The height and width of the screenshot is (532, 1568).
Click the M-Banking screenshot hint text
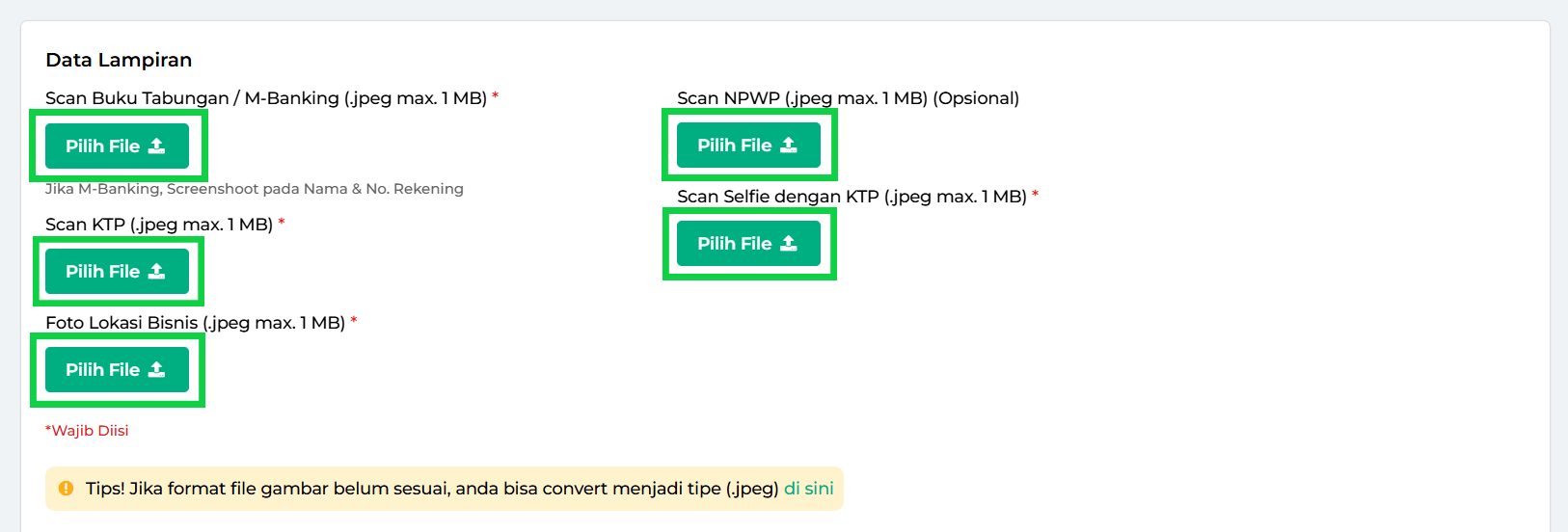pos(254,189)
